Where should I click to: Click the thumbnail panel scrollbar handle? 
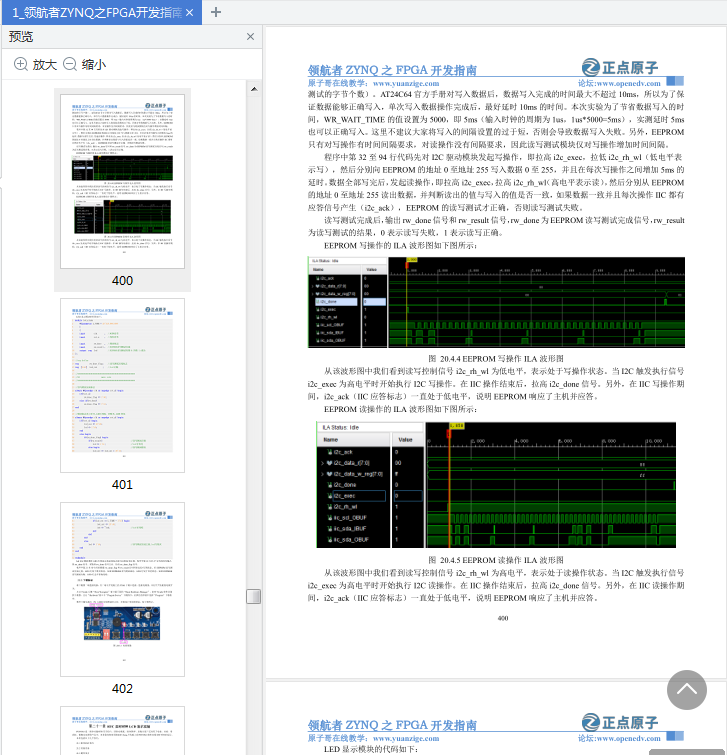(x=254, y=596)
